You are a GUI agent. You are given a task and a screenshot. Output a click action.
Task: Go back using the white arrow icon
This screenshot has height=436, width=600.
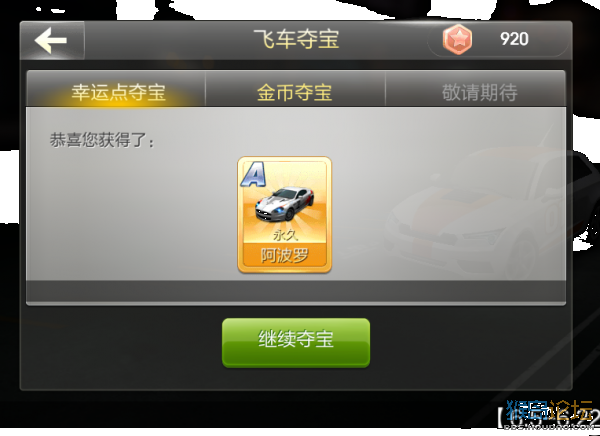pos(51,40)
